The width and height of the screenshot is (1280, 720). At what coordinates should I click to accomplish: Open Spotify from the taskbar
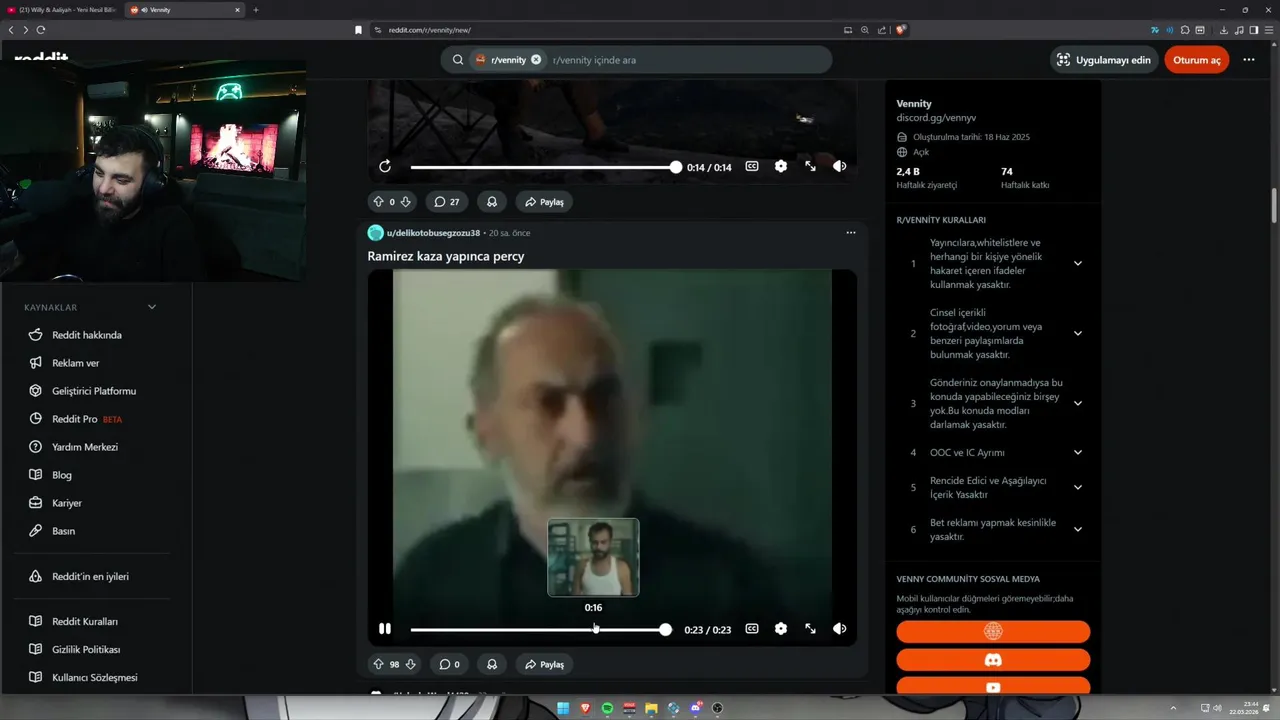tap(607, 708)
